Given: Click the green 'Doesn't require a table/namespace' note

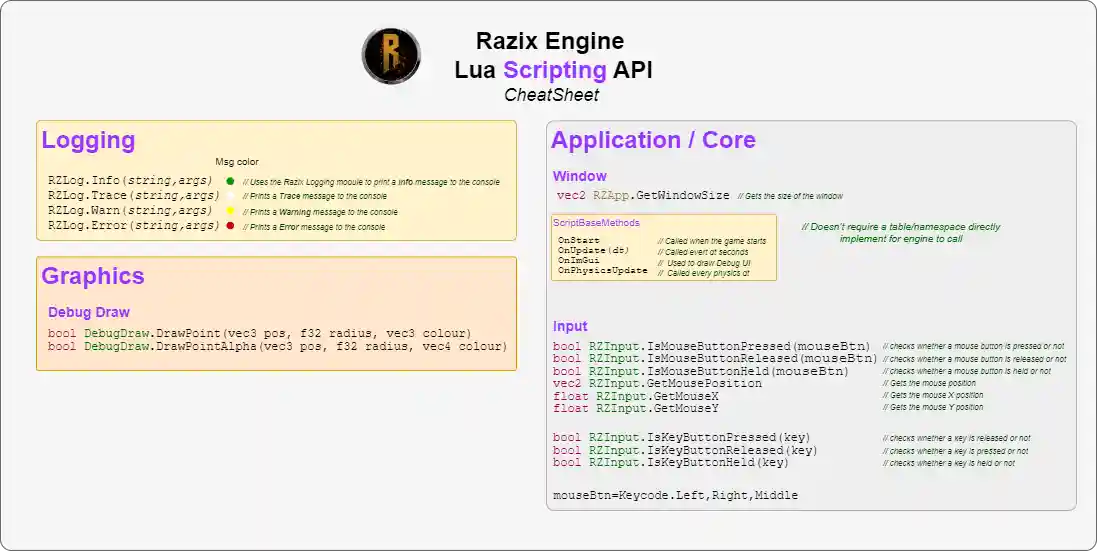Looking at the screenshot, I should point(901,232).
